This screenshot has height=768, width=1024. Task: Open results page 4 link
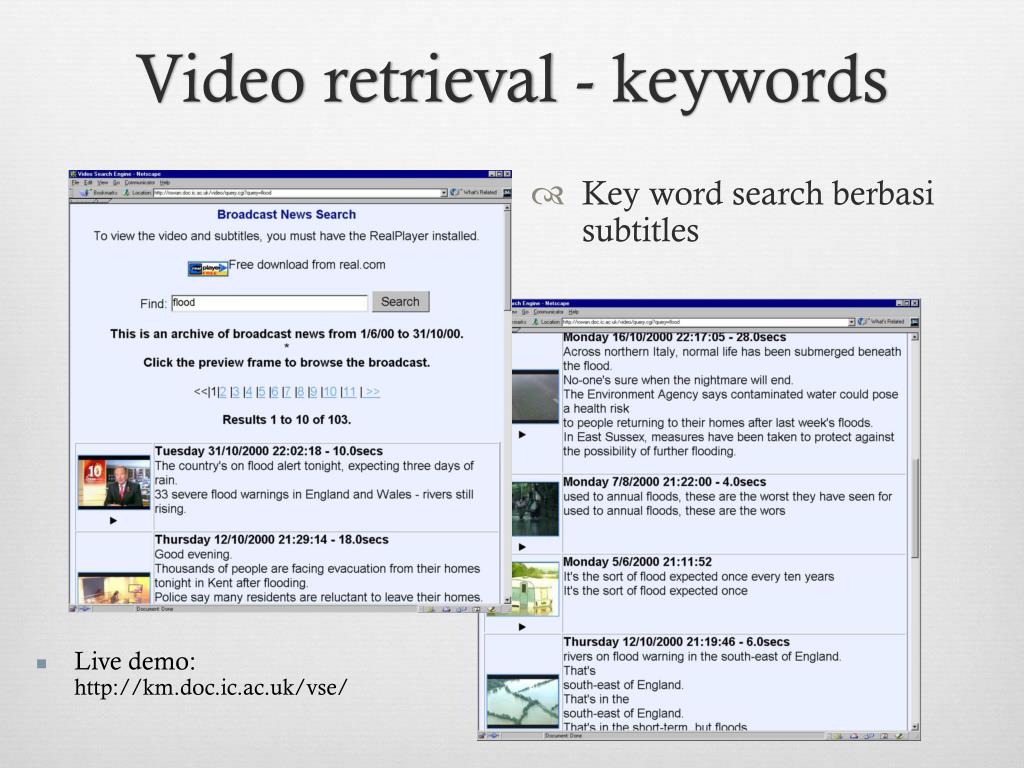[x=248, y=392]
